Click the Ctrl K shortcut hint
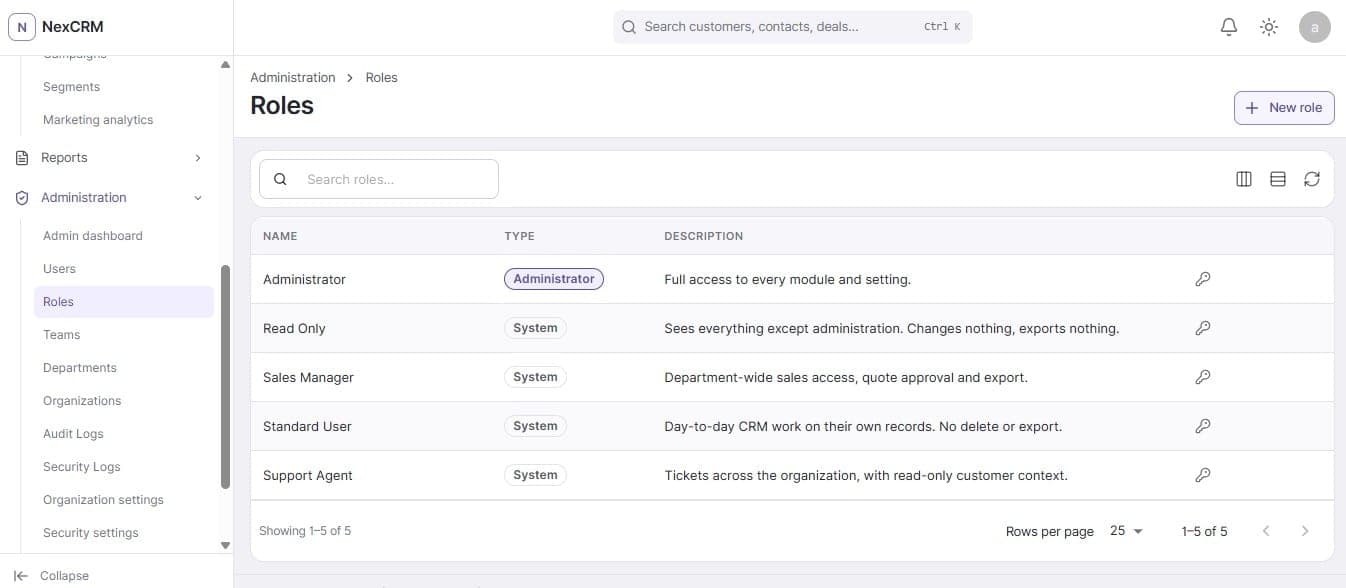1346x588 pixels. click(942, 27)
